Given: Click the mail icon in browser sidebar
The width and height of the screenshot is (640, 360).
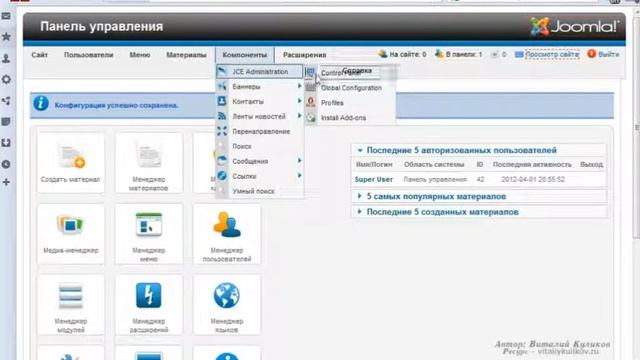Looking at the screenshot, I should pos(6,16).
